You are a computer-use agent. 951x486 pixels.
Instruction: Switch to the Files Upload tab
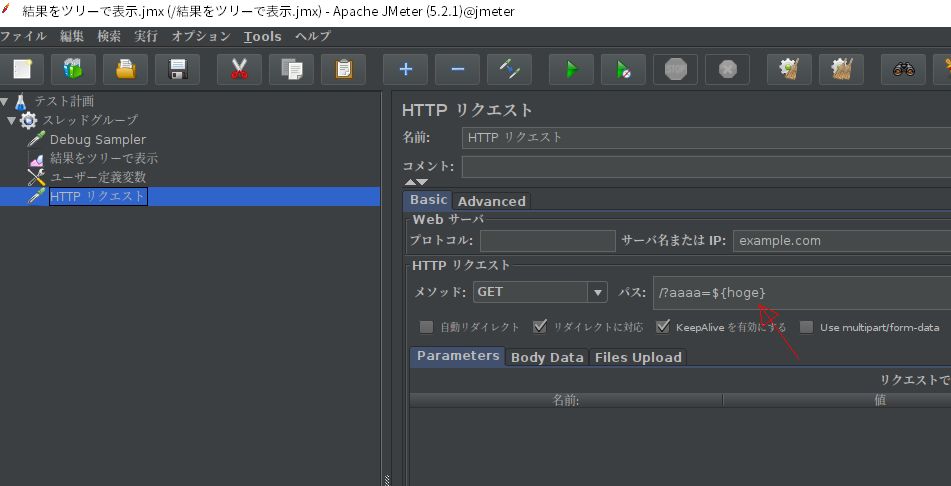point(638,357)
